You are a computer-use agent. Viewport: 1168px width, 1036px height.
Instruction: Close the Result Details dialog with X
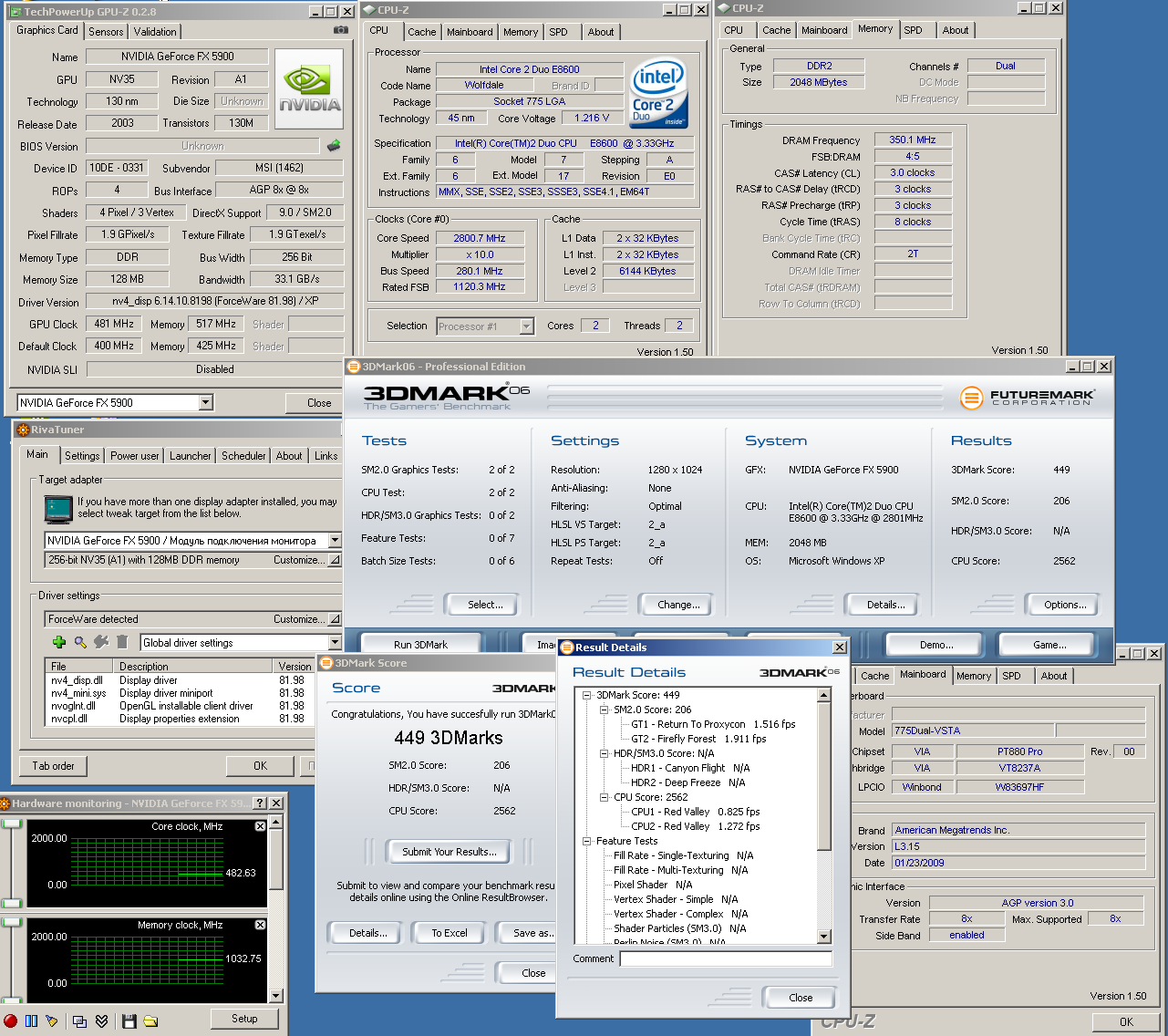840,647
